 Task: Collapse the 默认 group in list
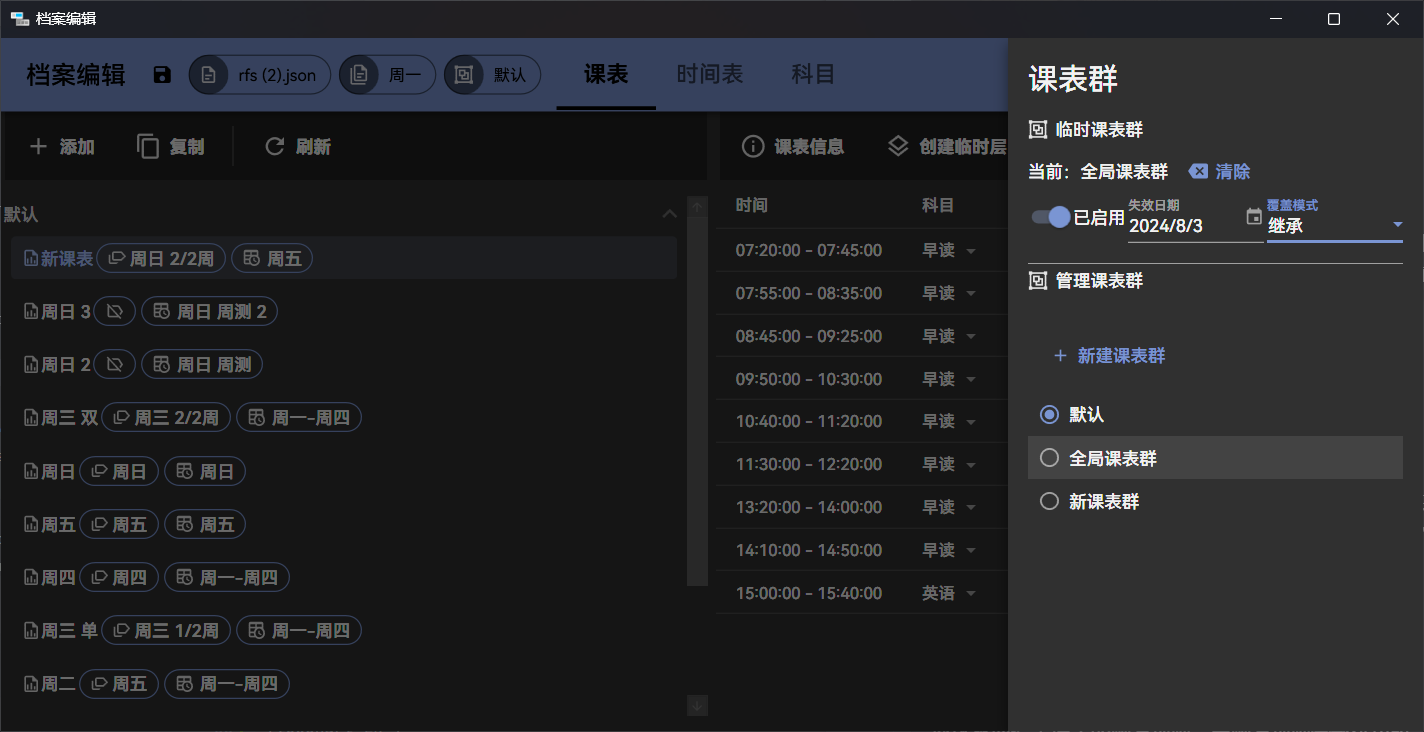tap(669, 214)
